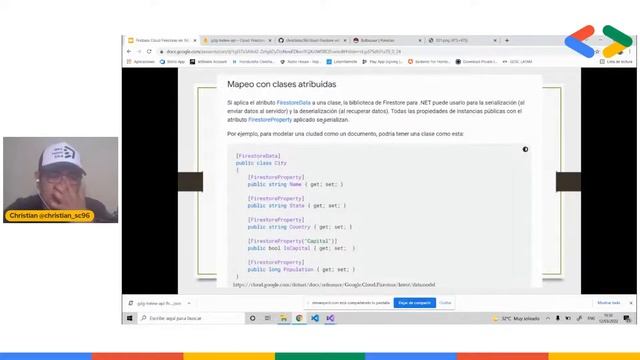Open Visual Studio Code from the taskbar
This screenshot has height=360, width=640.
(x=315, y=318)
